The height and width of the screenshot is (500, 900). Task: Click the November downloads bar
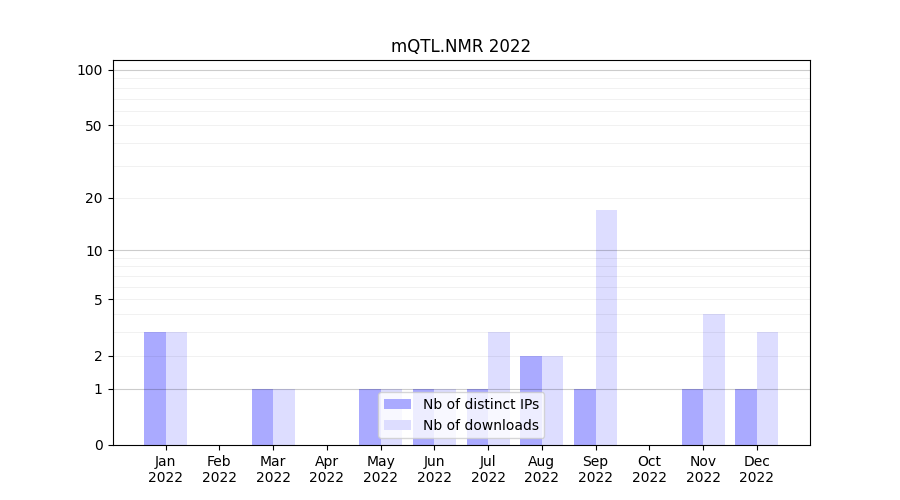pyautogui.click(x=713, y=379)
